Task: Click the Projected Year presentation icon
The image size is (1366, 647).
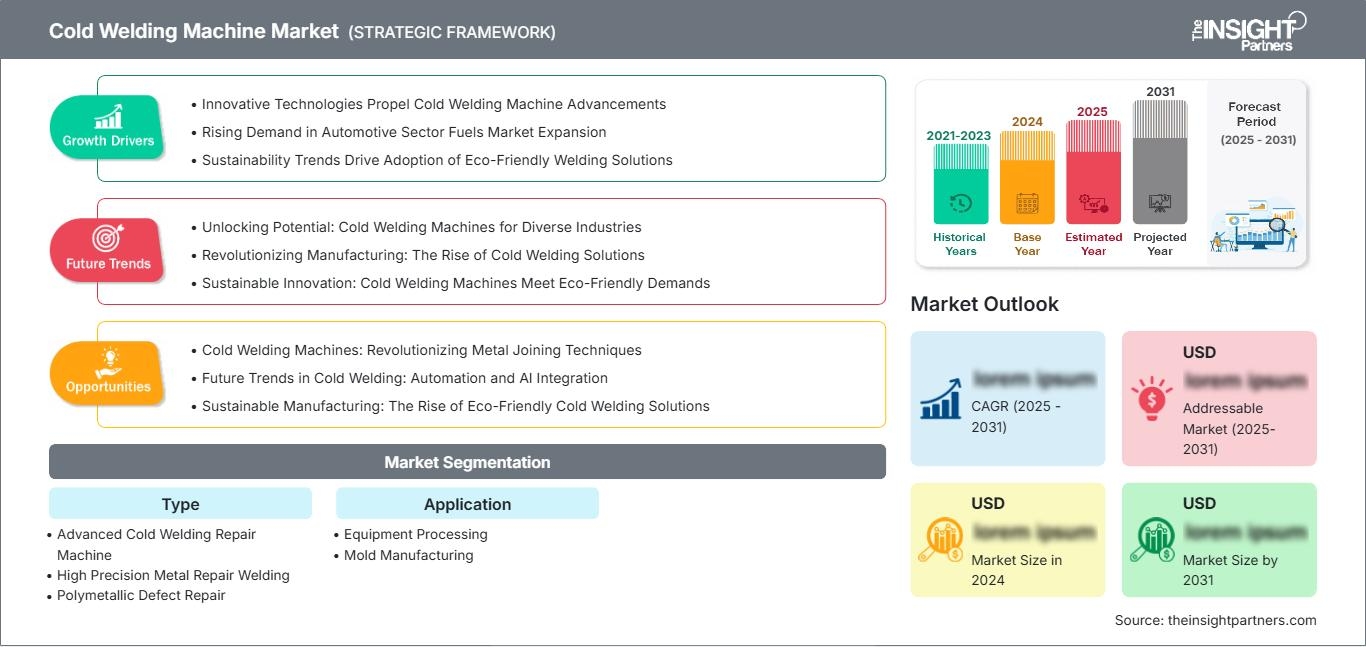Action: [1160, 203]
